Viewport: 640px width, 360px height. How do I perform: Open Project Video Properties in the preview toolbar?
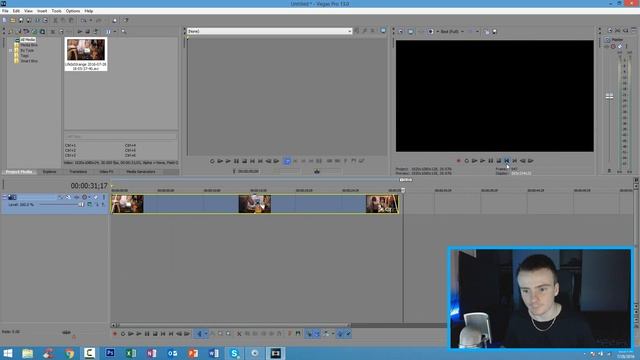tap(401, 31)
